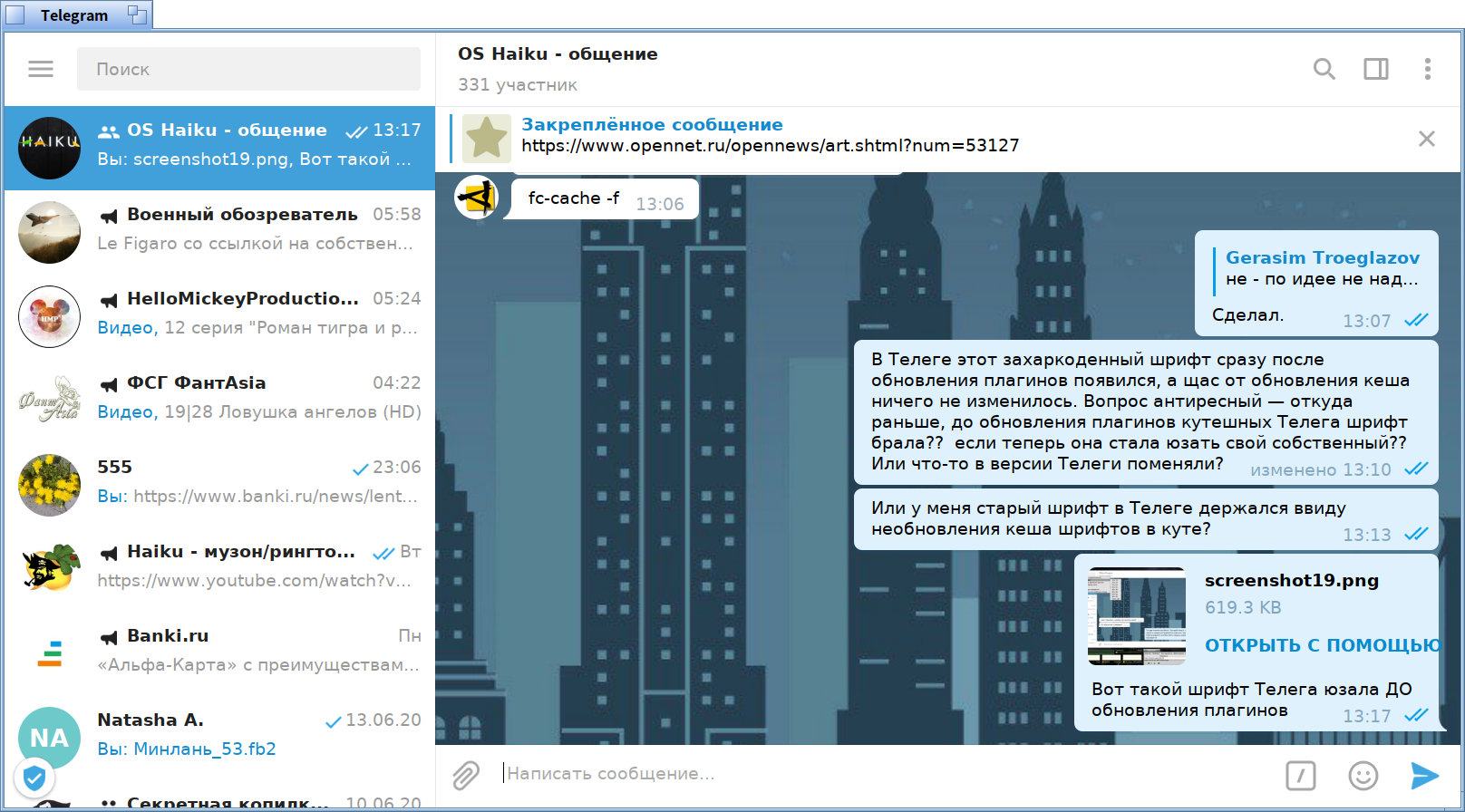
Task: Open the Haiku - музон/рингтоны channel
Action: [x=219, y=569]
